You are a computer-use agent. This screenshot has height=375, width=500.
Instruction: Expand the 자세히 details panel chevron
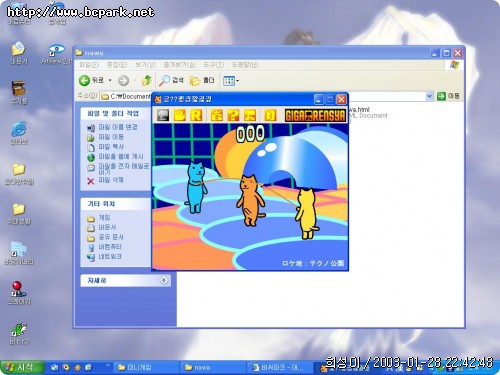tap(164, 280)
